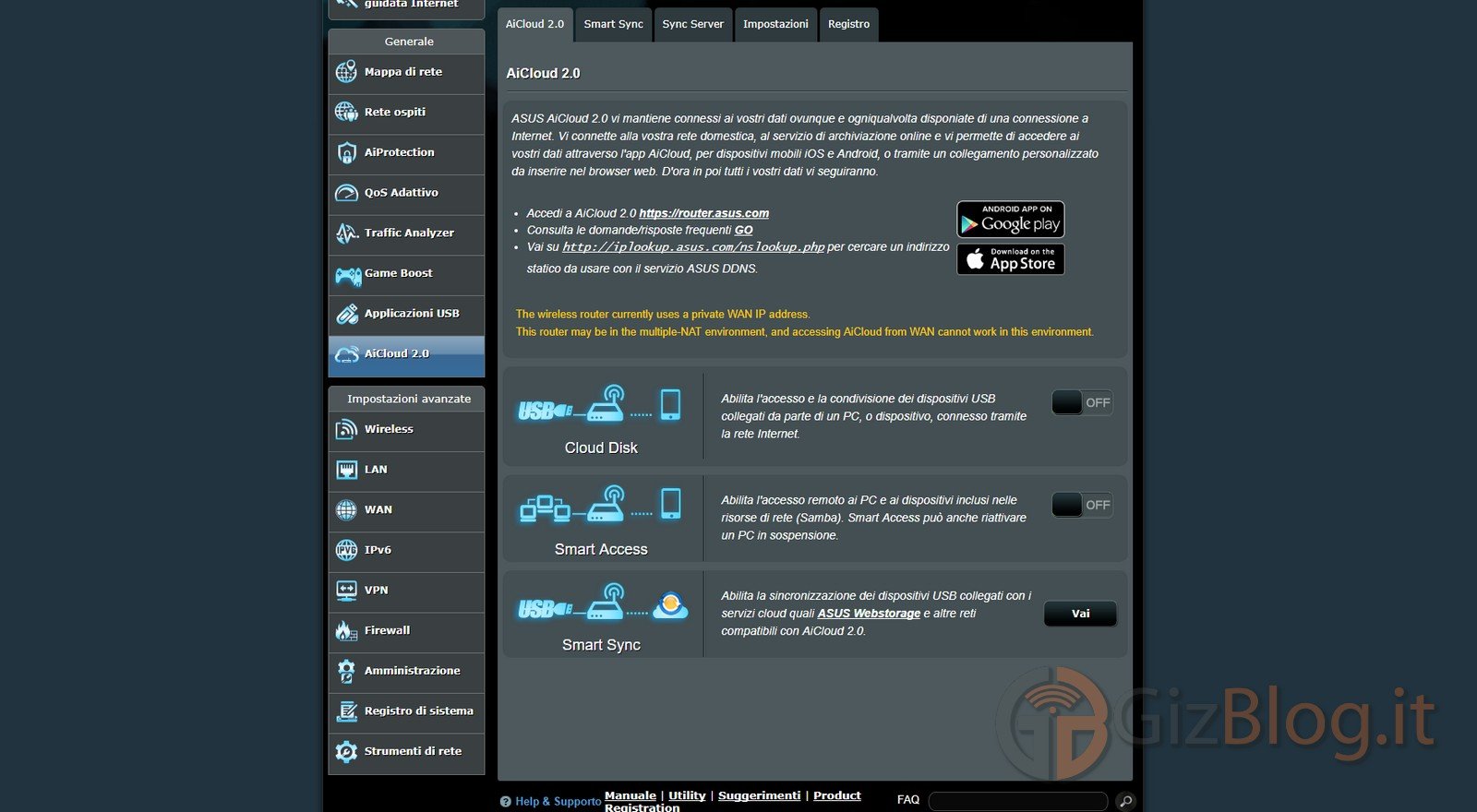Viewport: 1477px width, 812px height.
Task: Open the ASUS Webstorage link
Action: 869,614
